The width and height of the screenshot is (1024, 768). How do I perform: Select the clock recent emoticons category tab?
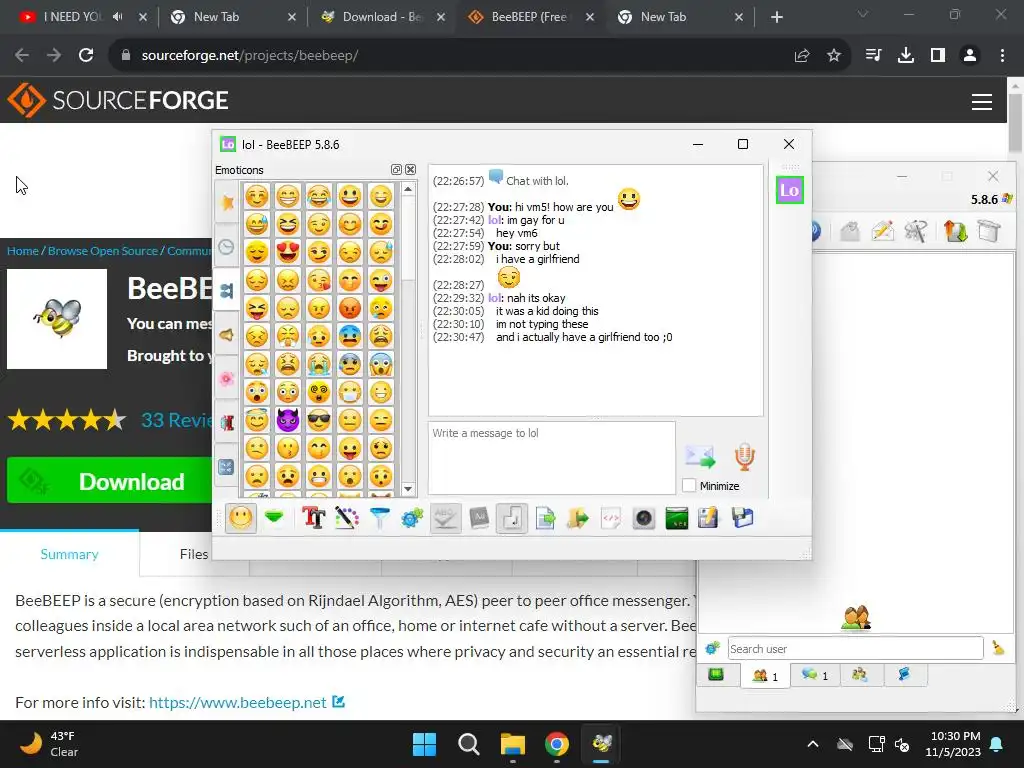point(227,247)
